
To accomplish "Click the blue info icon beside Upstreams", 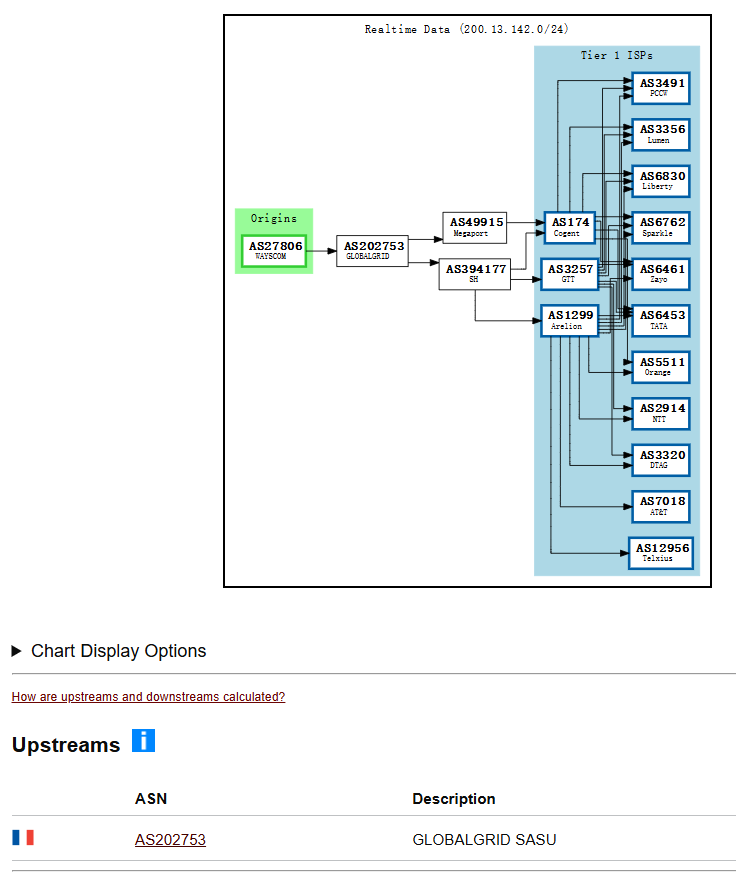I will click(143, 741).
